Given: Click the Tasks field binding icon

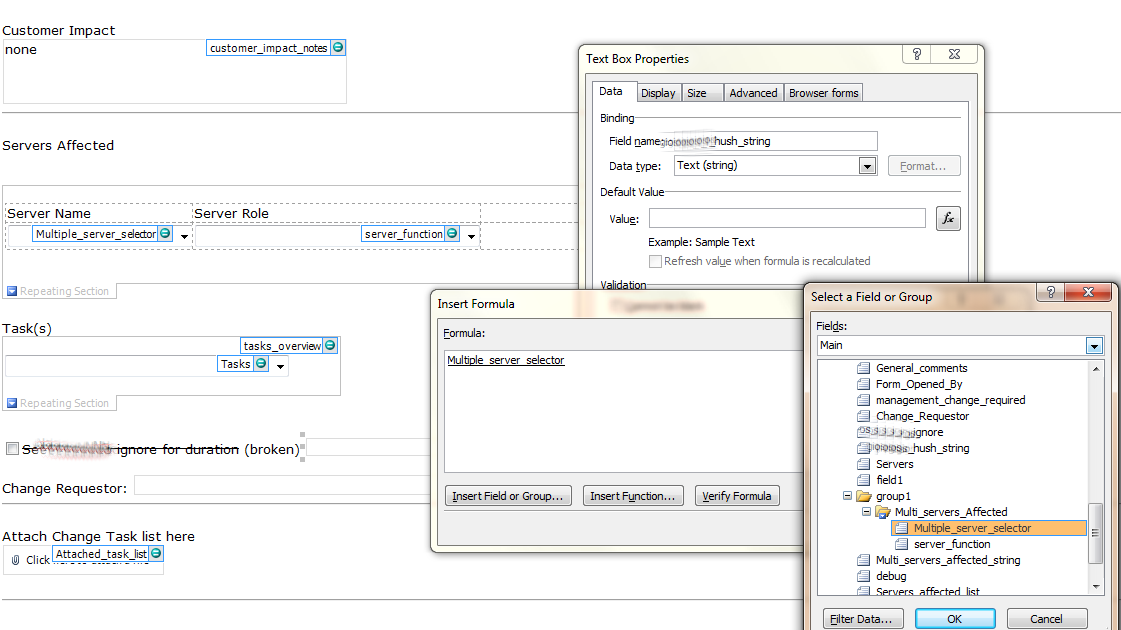Looking at the screenshot, I should coord(263,365).
